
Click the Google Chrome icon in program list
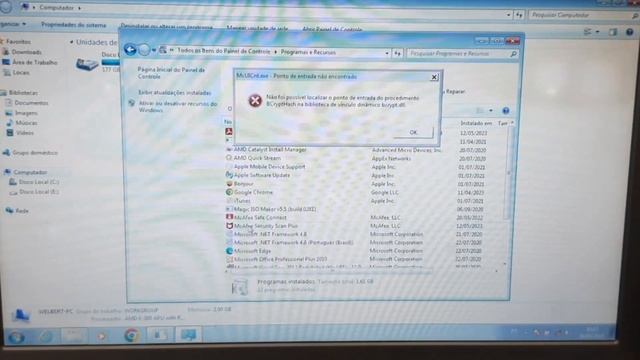coord(229,192)
